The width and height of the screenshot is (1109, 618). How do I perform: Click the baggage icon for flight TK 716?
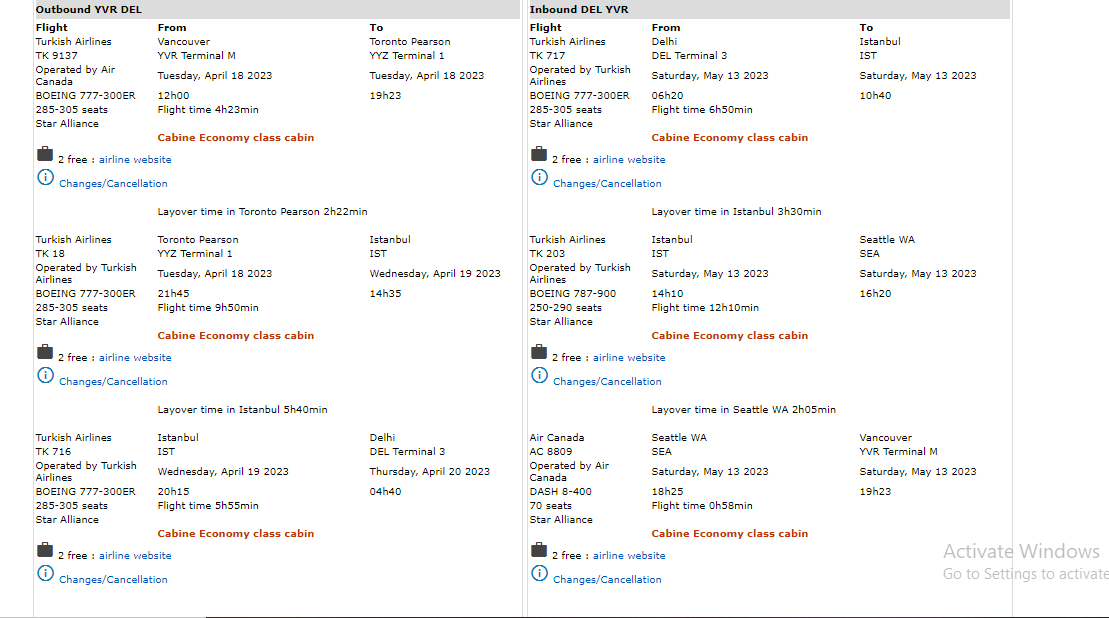pos(45,550)
